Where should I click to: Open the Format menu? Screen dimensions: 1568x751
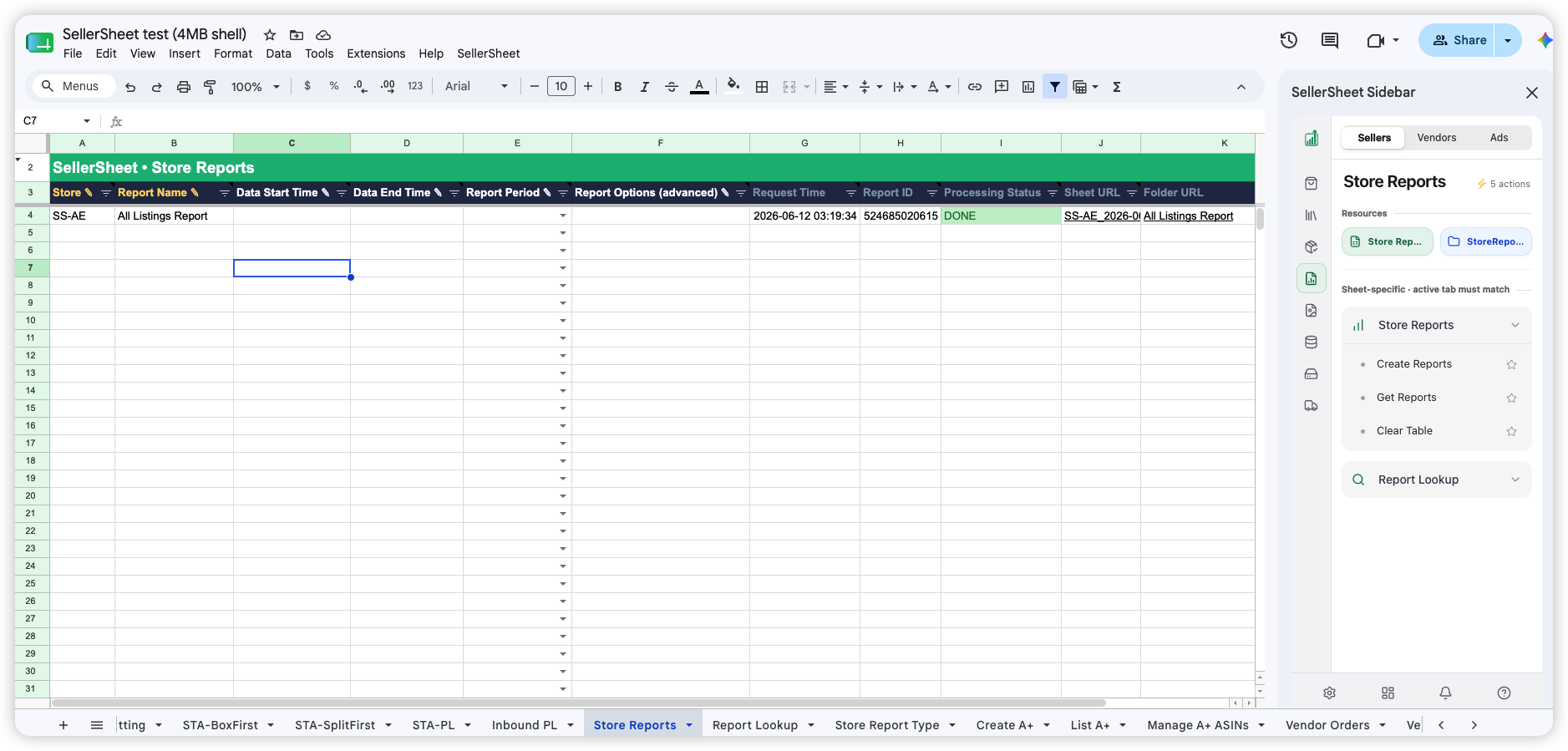click(x=233, y=53)
